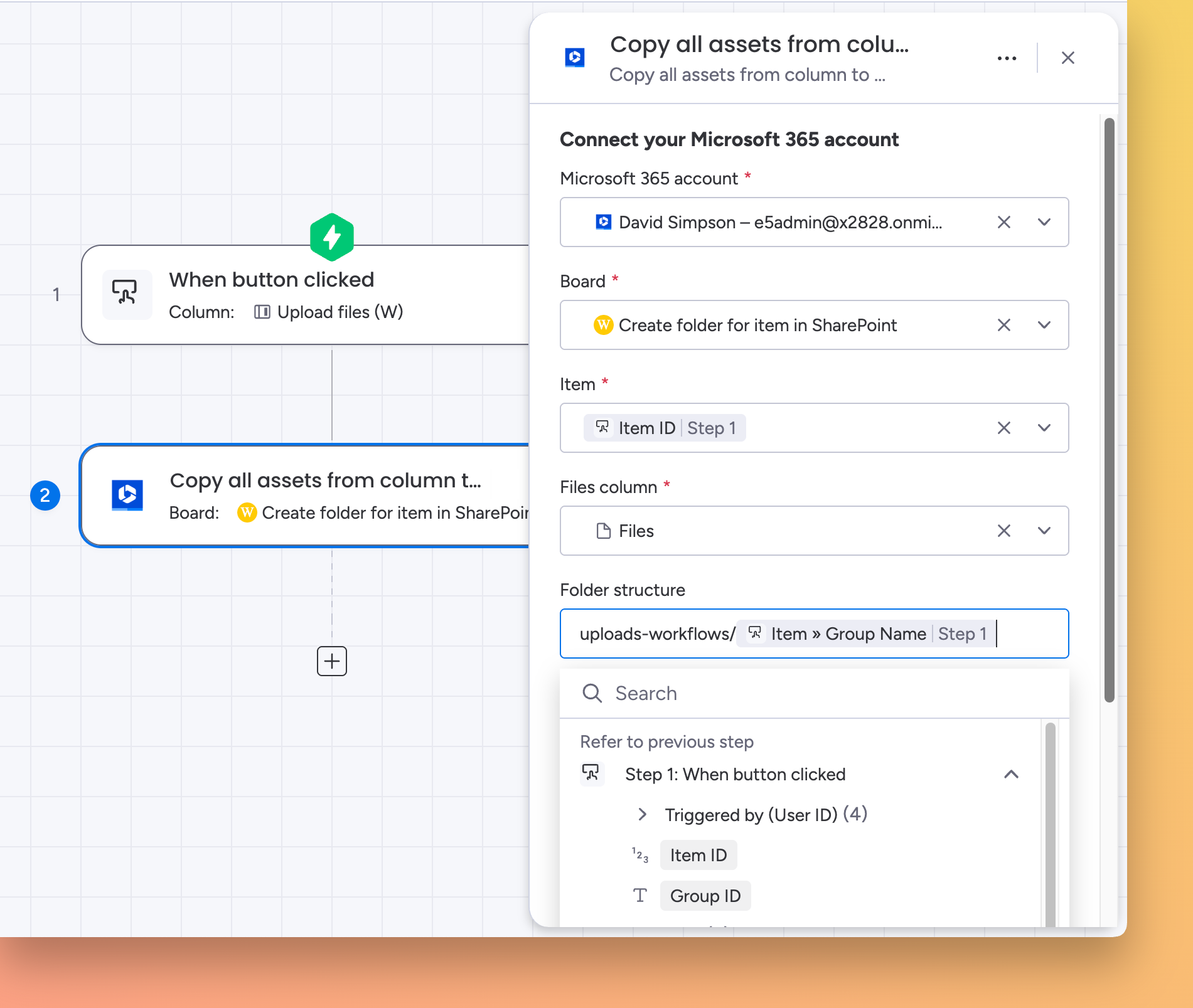Click the SharePoint app icon in step 2
This screenshot has width=1193, height=1008.
tap(127, 496)
